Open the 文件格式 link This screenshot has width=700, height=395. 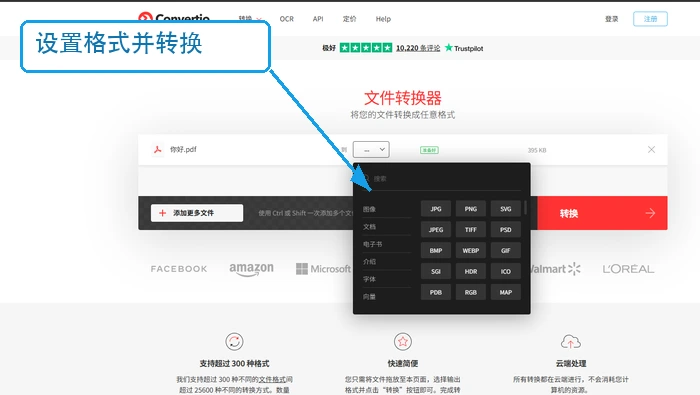pyautogui.click(x=272, y=379)
